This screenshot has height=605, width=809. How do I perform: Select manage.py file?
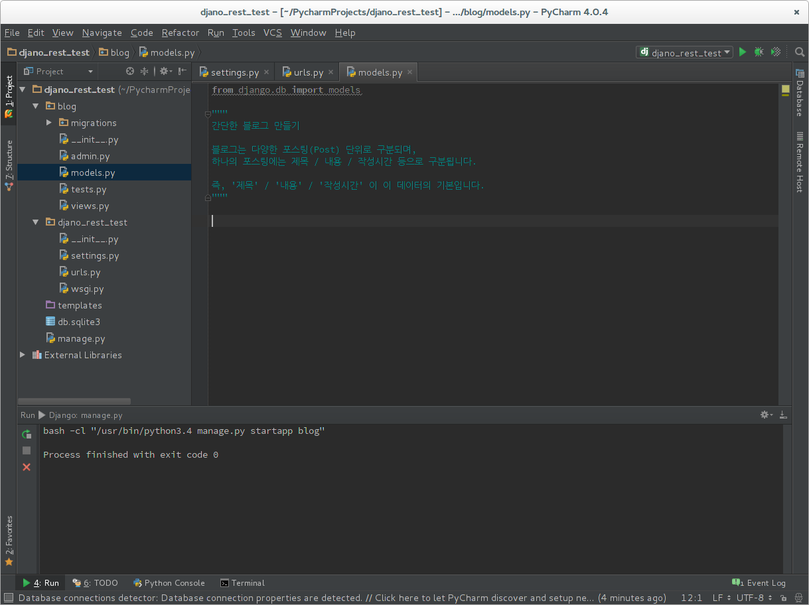pyautogui.click(x=81, y=338)
